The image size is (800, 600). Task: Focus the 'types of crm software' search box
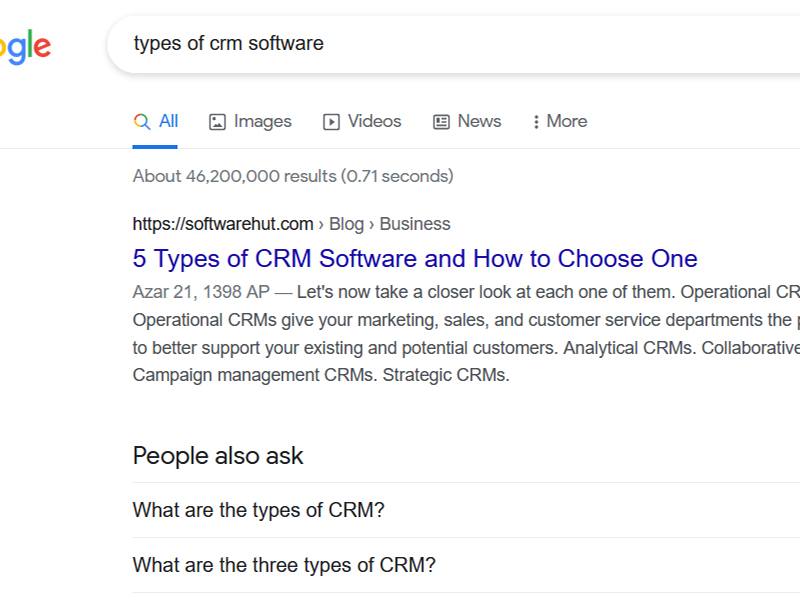pyautogui.click(x=450, y=44)
